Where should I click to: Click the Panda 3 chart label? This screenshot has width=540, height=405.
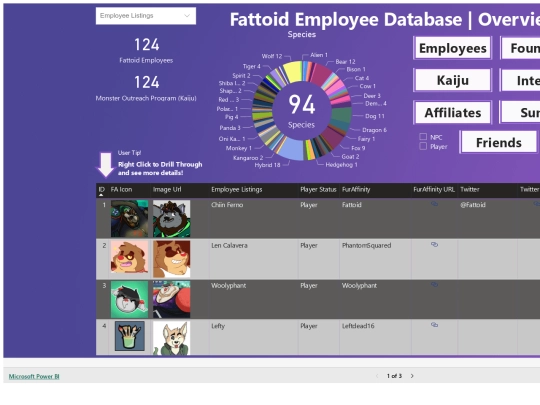pyautogui.click(x=230, y=128)
